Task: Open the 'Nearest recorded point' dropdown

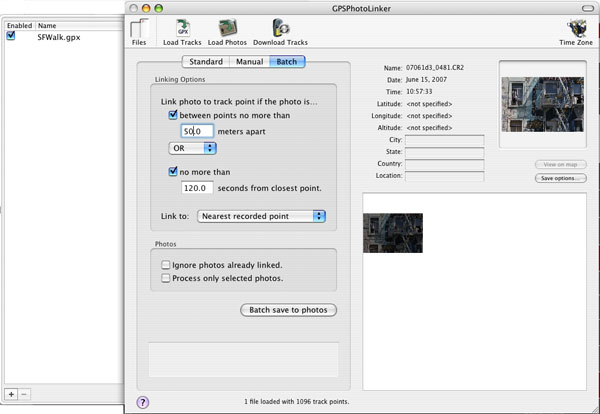Action: click(x=261, y=216)
